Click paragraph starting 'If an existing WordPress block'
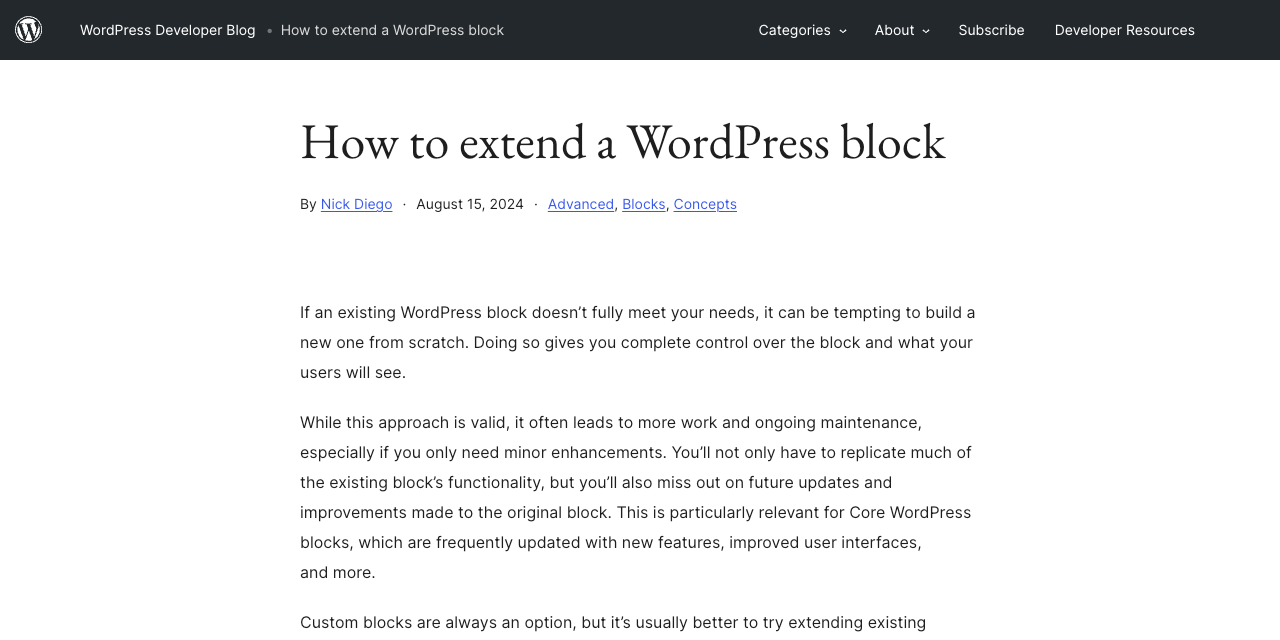Image resolution: width=1280 pixels, height=640 pixels. click(640, 342)
